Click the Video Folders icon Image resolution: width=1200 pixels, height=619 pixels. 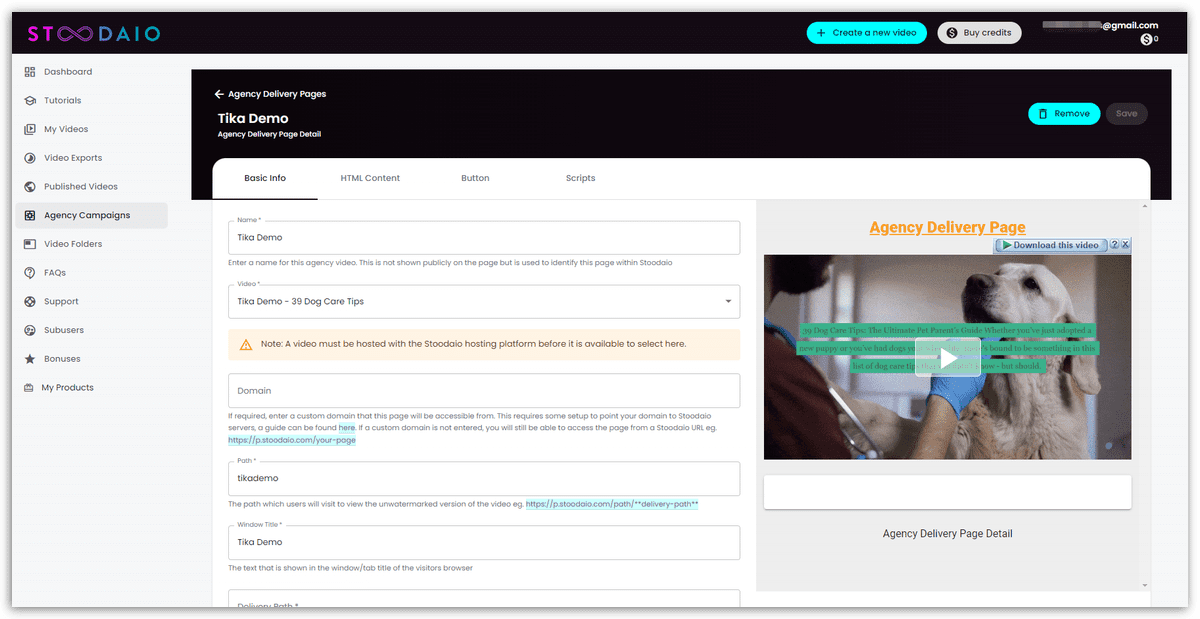click(30, 244)
